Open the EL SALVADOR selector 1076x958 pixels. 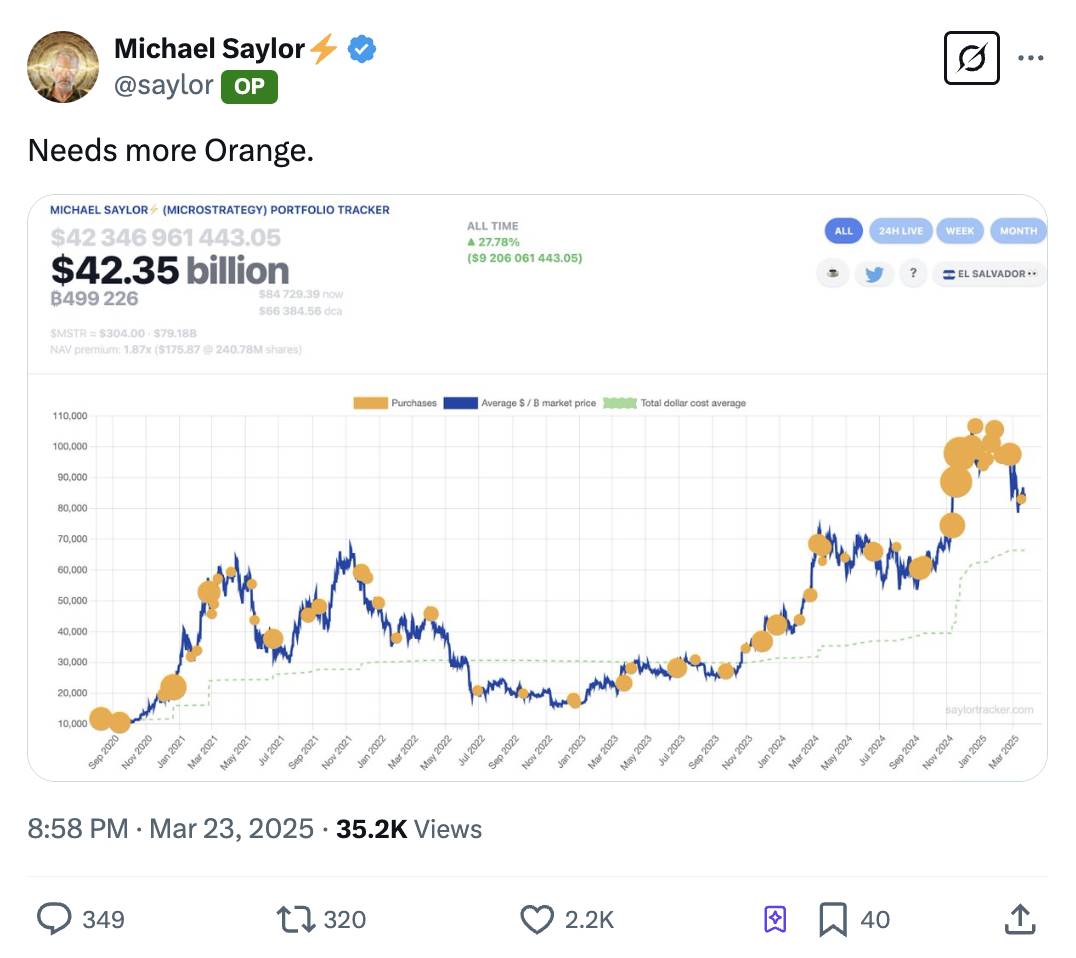(989, 273)
